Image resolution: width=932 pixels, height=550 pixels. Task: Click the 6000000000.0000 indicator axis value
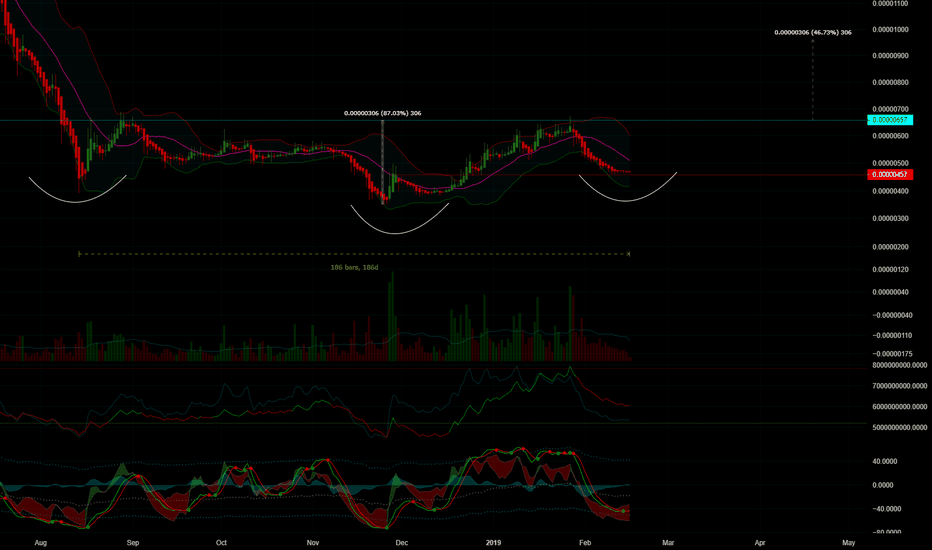tap(899, 407)
